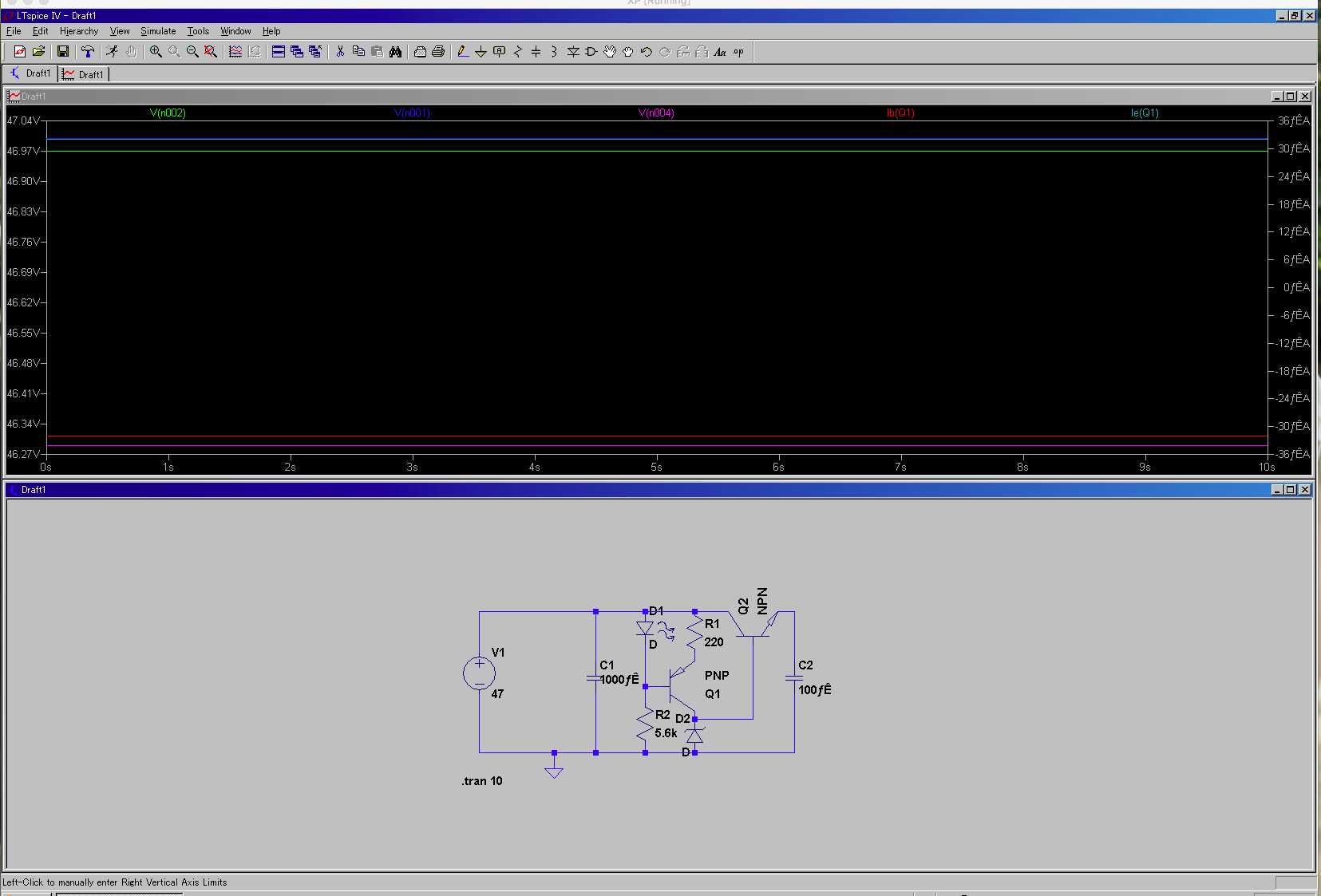The width and height of the screenshot is (1321, 896).
Task: Place a Diode from toolbar
Action: 573,52
